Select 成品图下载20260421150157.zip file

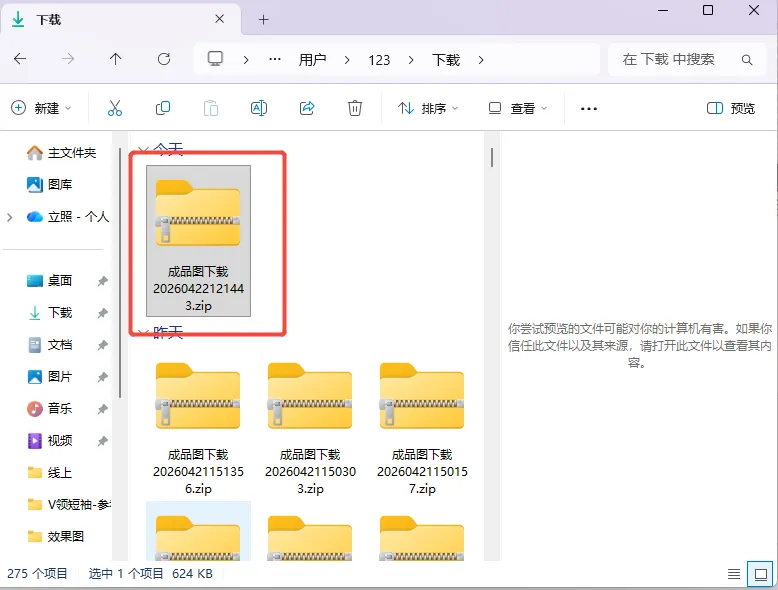(x=422, y=428)
